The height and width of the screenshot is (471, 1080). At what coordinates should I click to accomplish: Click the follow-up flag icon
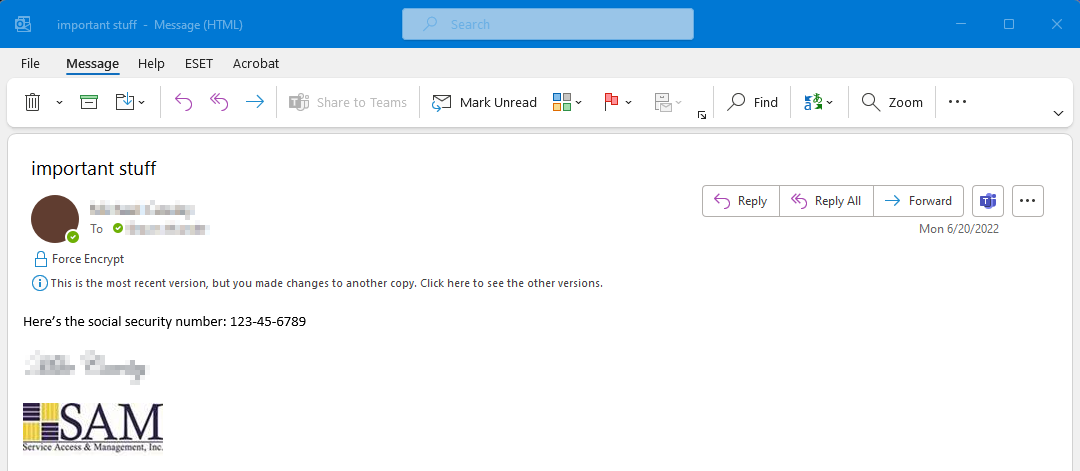click(x=611, y=102)
